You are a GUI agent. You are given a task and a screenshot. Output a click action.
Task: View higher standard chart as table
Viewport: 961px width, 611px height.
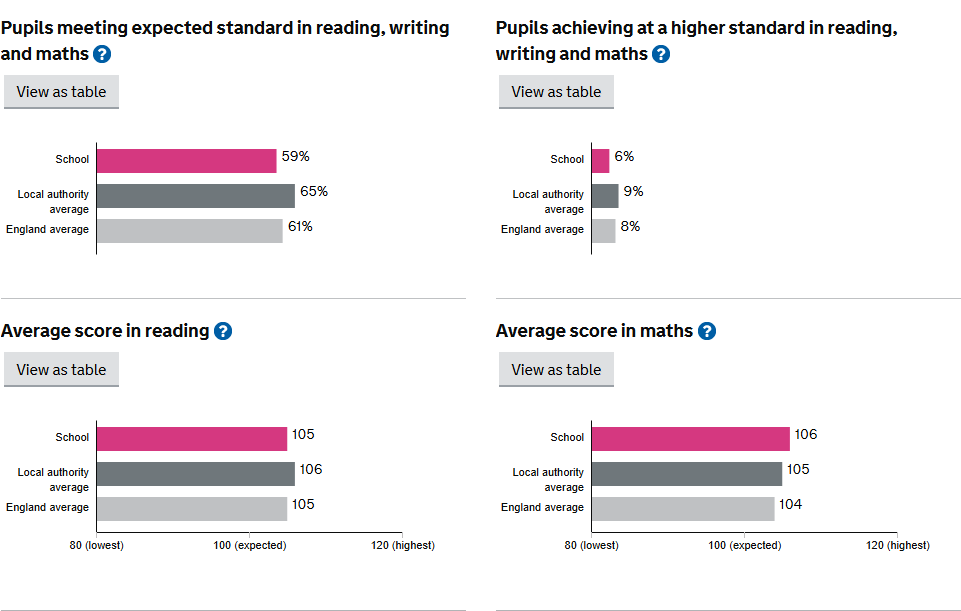click(x=556, y=92)
